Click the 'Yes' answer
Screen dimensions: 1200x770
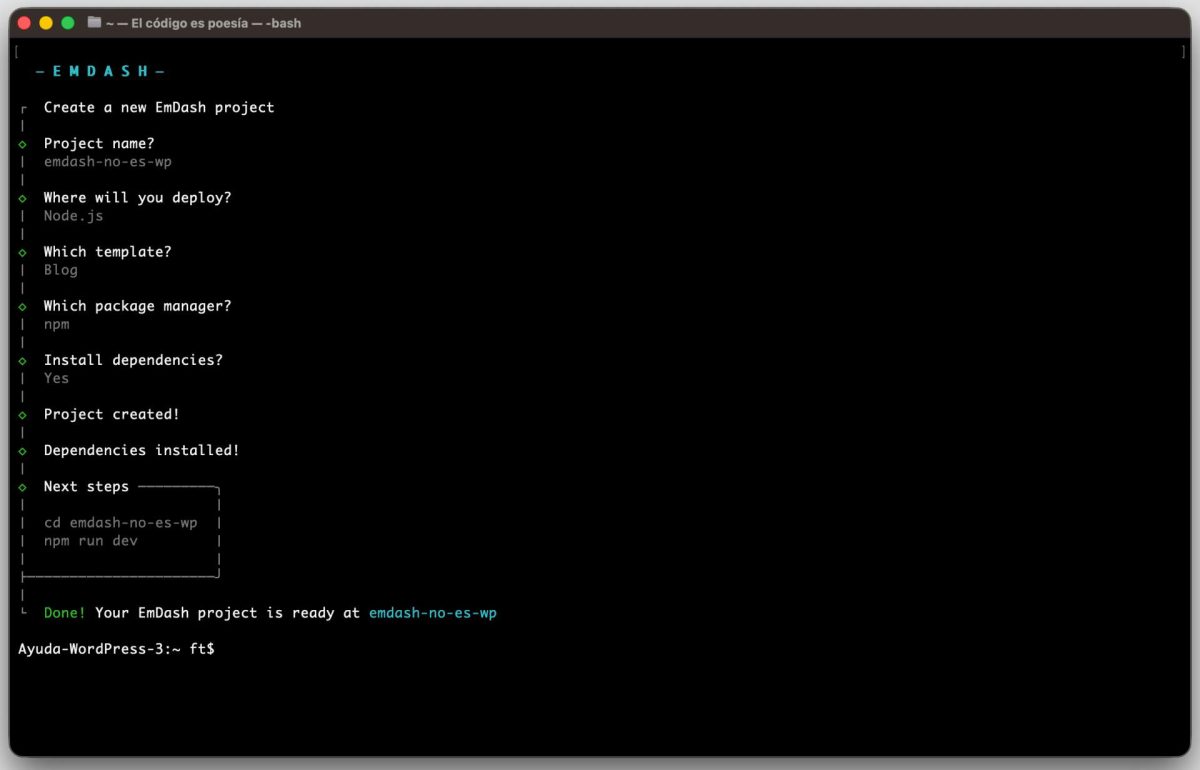click(x=56, y=377)
